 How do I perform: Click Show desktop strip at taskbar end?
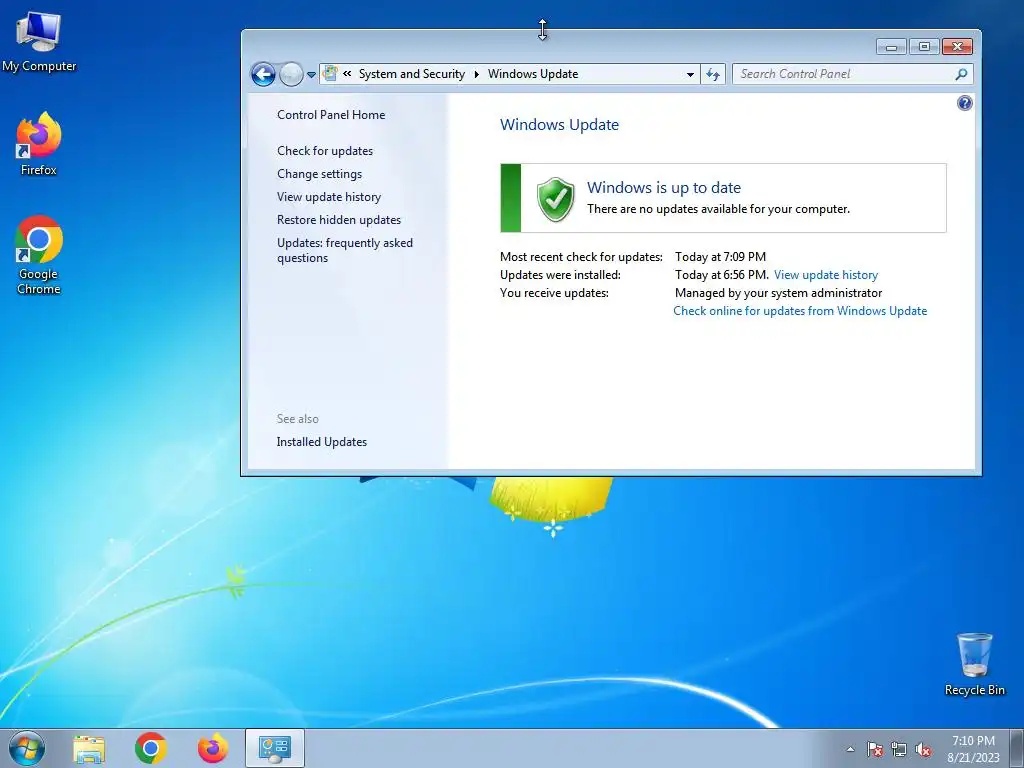pos(1016,749)
